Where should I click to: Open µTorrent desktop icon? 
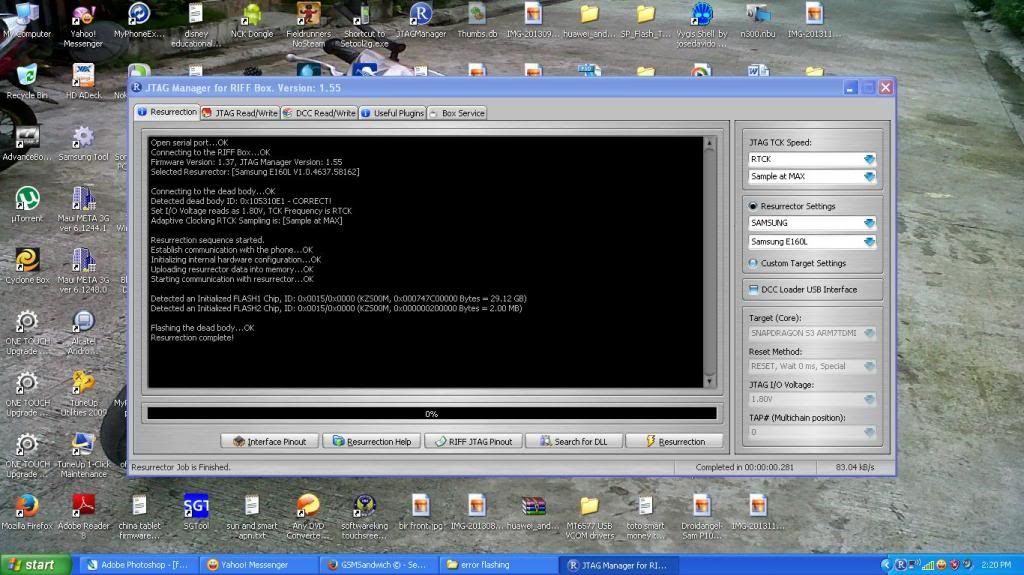pyautogui.click(x=27, y=205)
